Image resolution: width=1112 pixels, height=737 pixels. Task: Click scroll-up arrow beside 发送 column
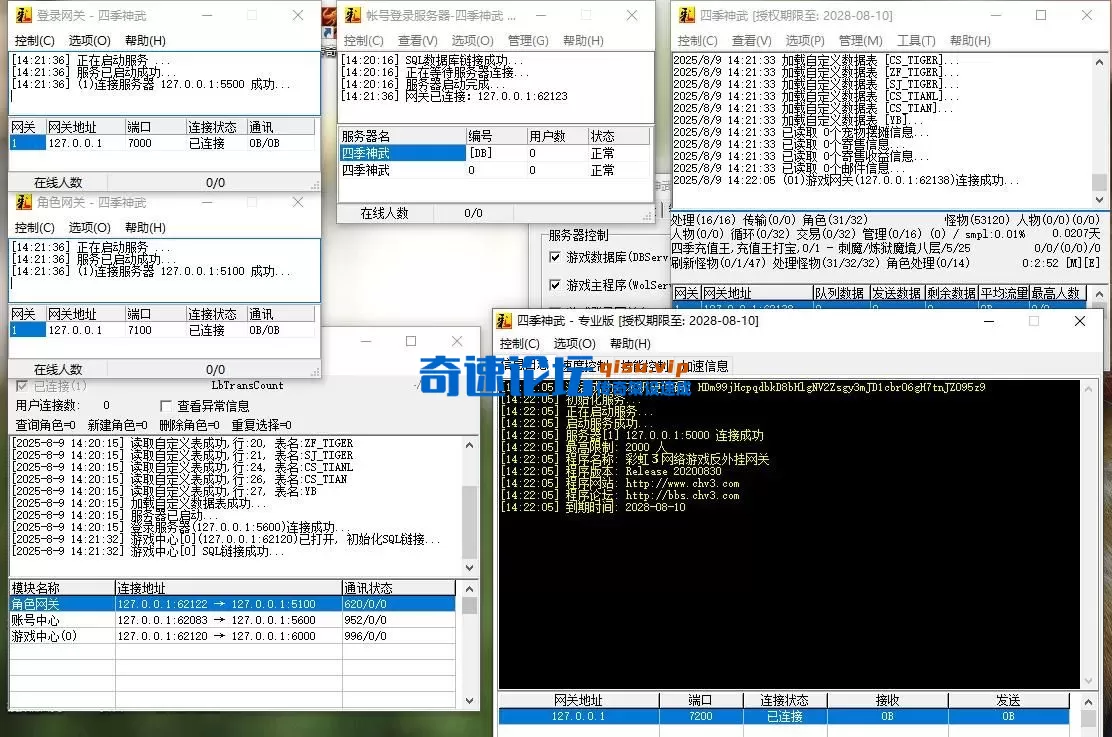(x=1089, y=702)
